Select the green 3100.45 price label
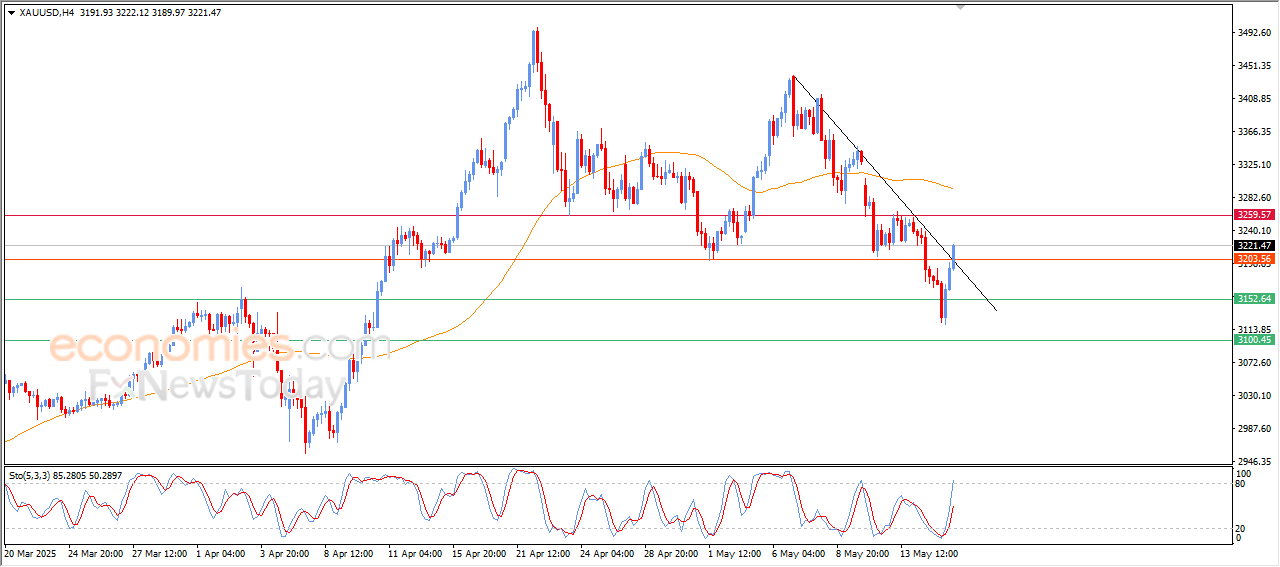The height and width of the screenshot is (567, 1280). click(1253, 340)
